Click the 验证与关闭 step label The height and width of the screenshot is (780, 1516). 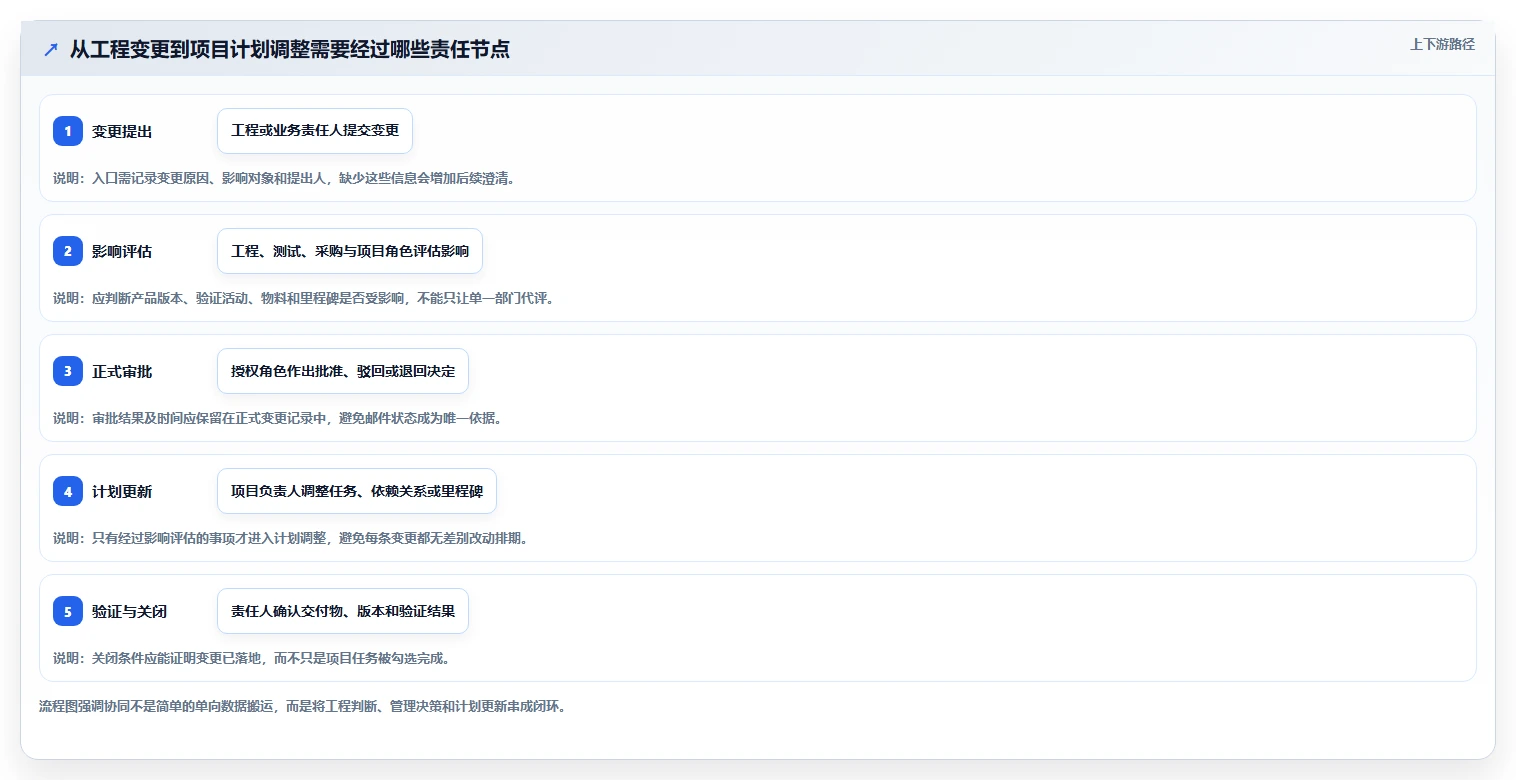129,611
